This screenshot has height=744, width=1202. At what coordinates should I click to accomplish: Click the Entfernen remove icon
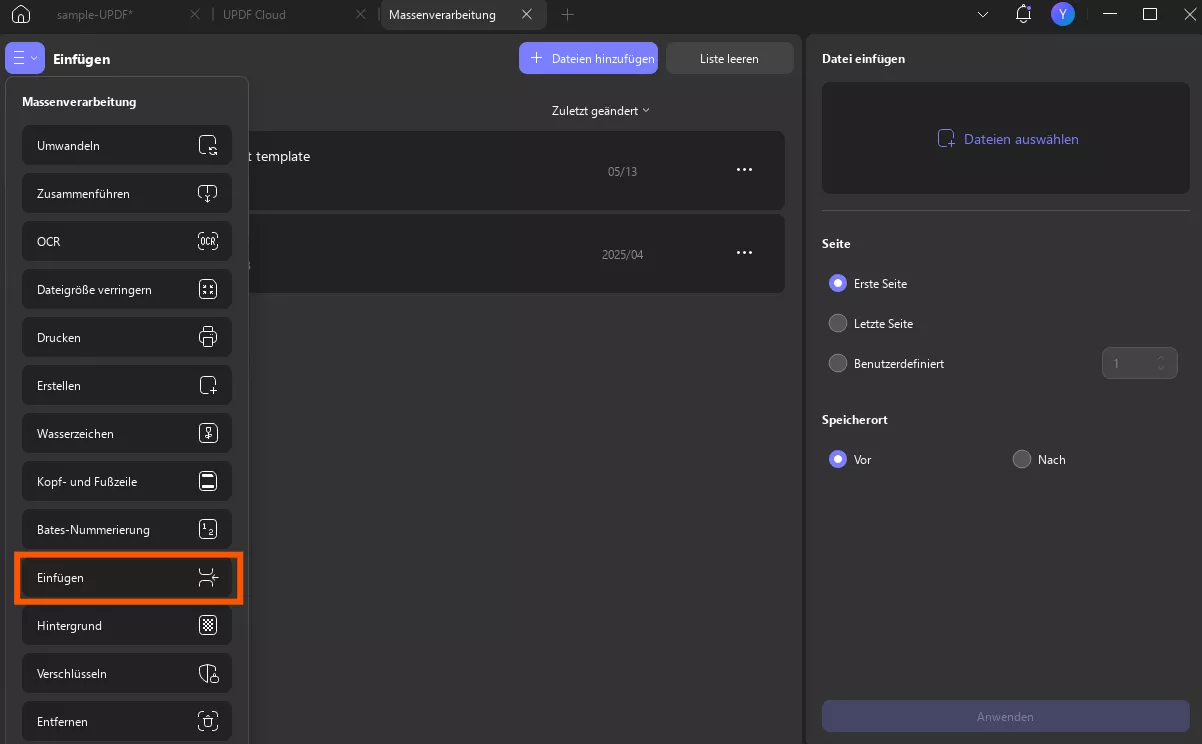click(208, 722)
